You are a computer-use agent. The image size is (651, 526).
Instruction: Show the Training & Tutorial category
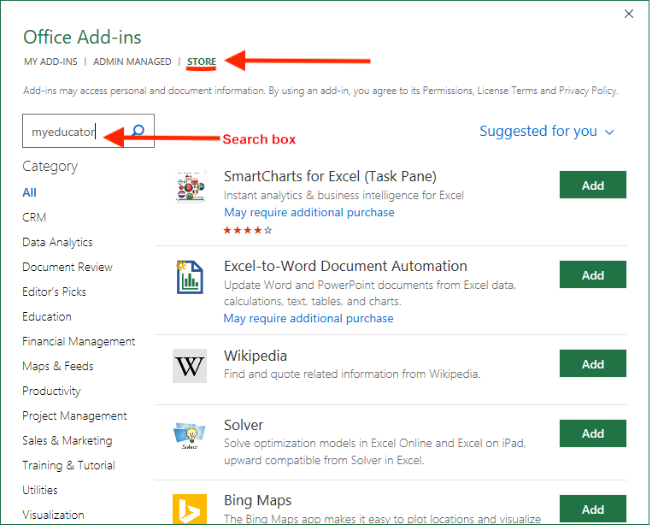tap(69, 465)
